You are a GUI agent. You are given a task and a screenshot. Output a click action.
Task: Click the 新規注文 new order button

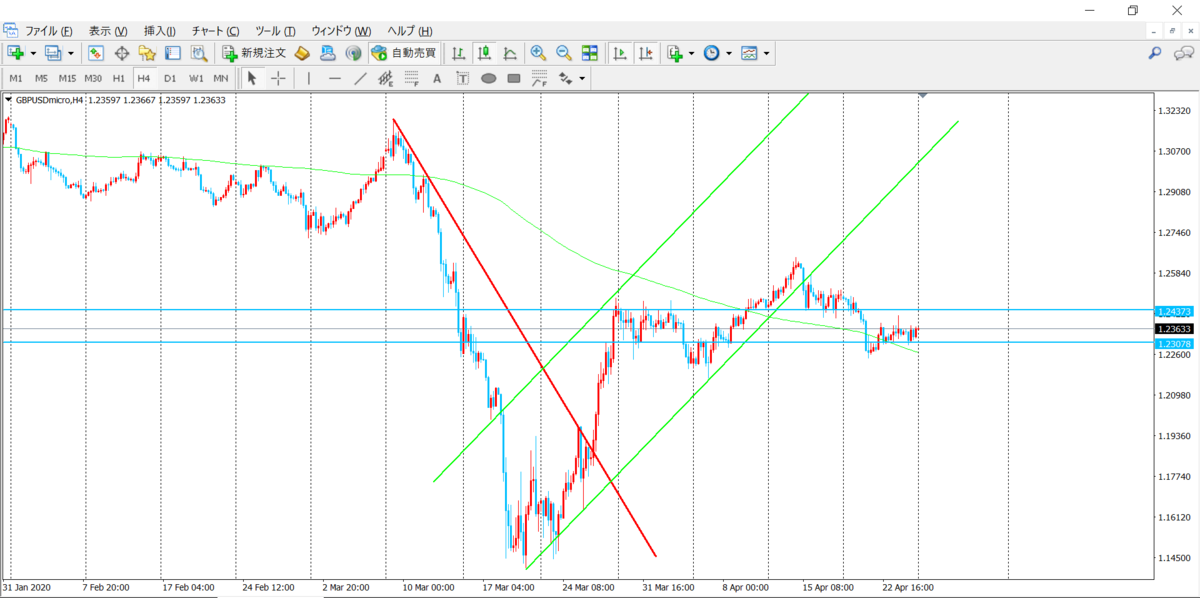point(254,53)
